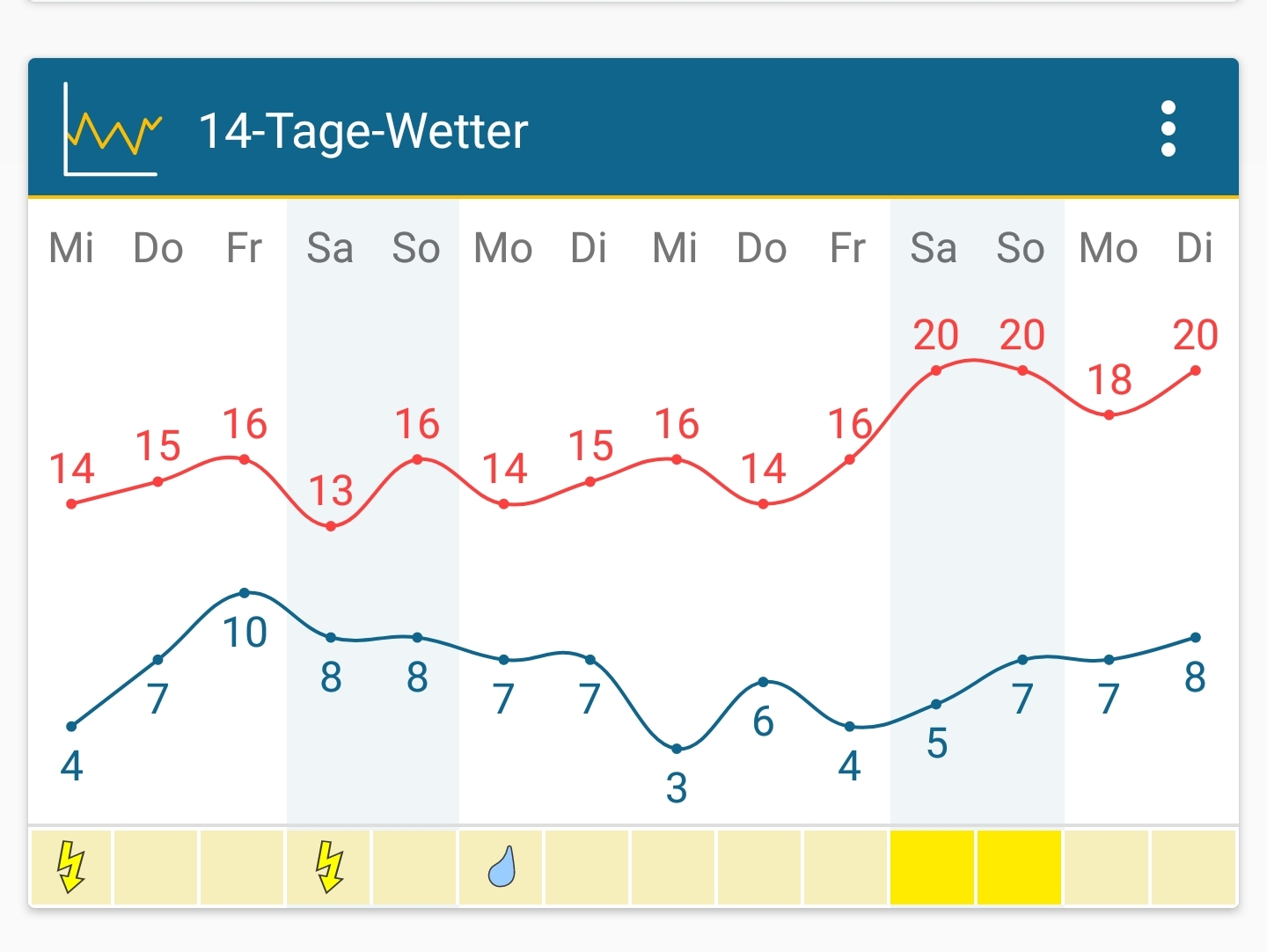The height and width of the screenshot is (952, 1267).
Task: Select the last Tuesday column label
Action: [x=1194, y=248]
